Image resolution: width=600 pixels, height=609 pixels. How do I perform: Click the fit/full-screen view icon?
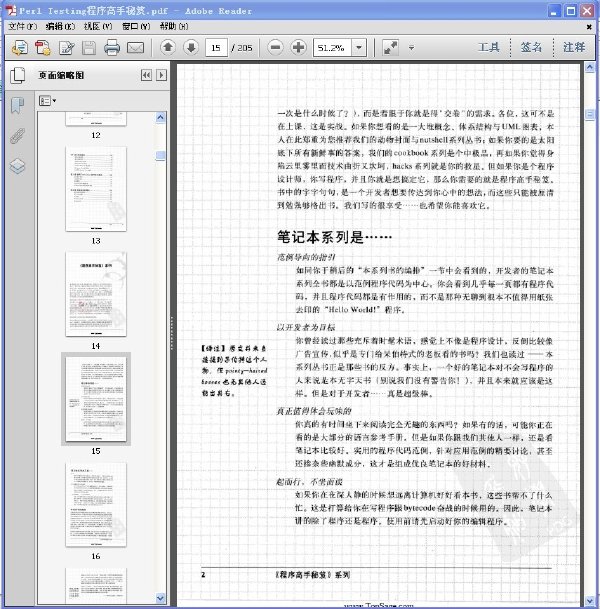click(390, 47)
